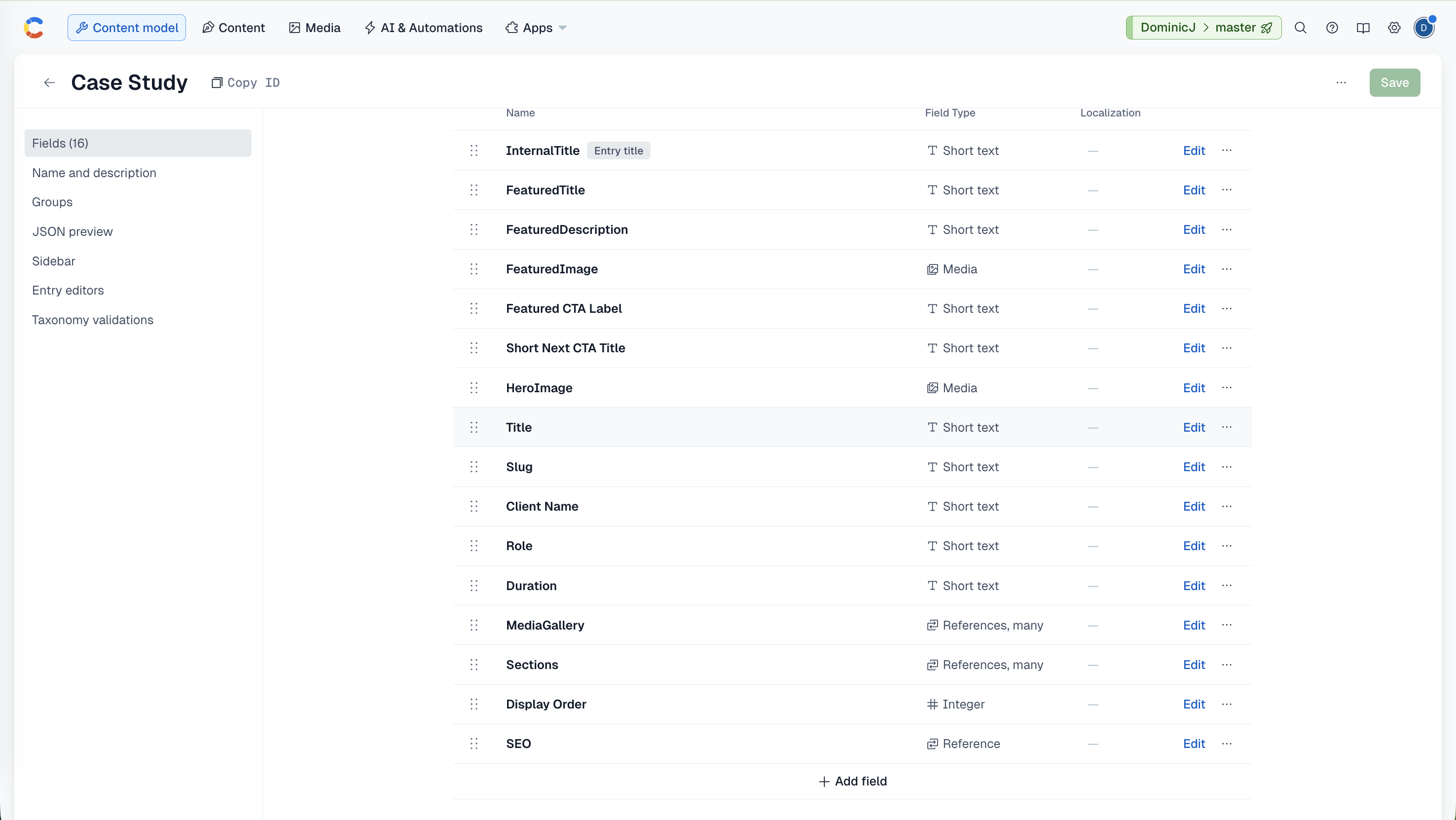Click the Localization column header
Screen dimensions: 1456x820
[x=1110, y=112]
